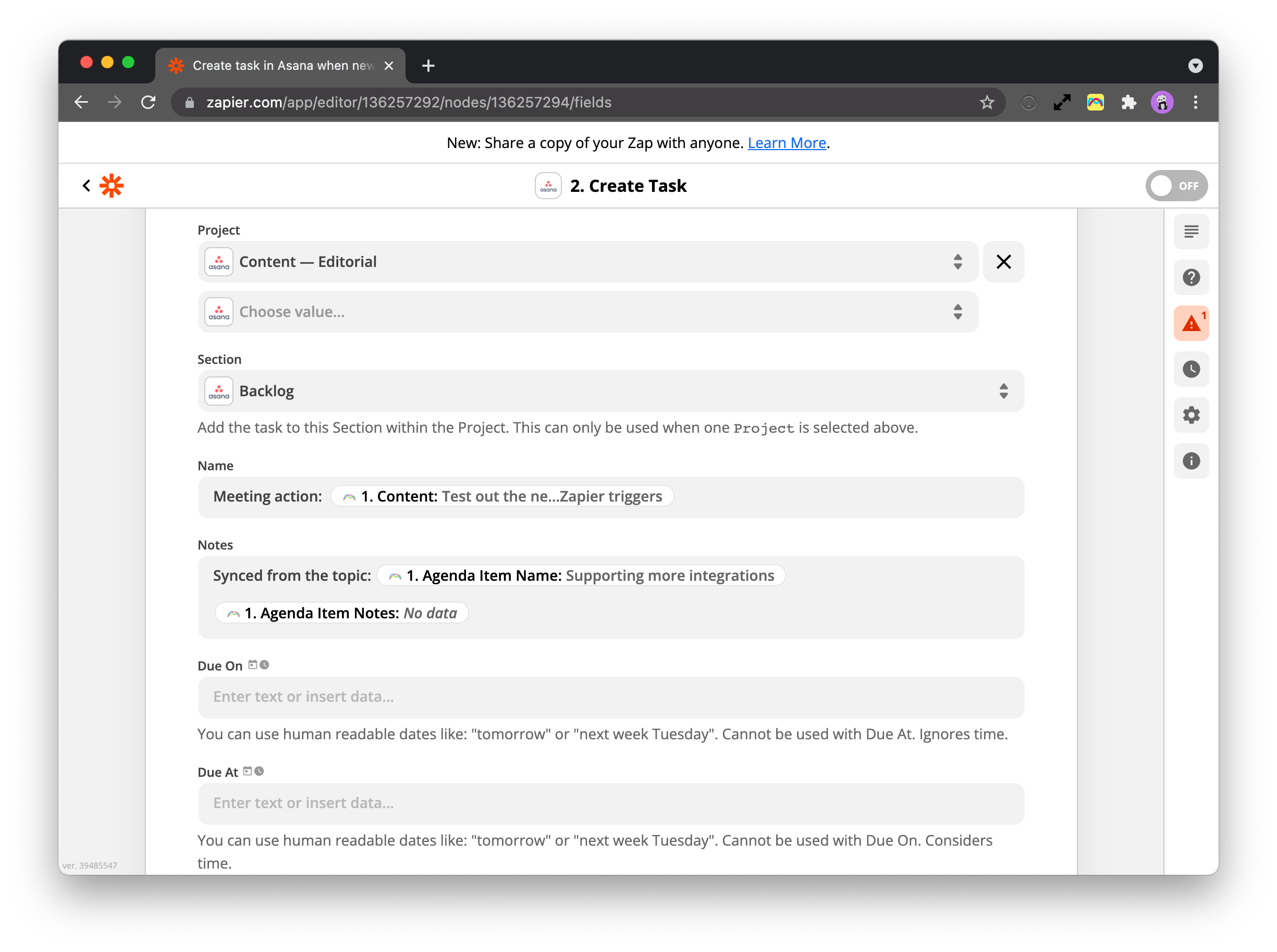Open a new browser tab

point(428,65)
